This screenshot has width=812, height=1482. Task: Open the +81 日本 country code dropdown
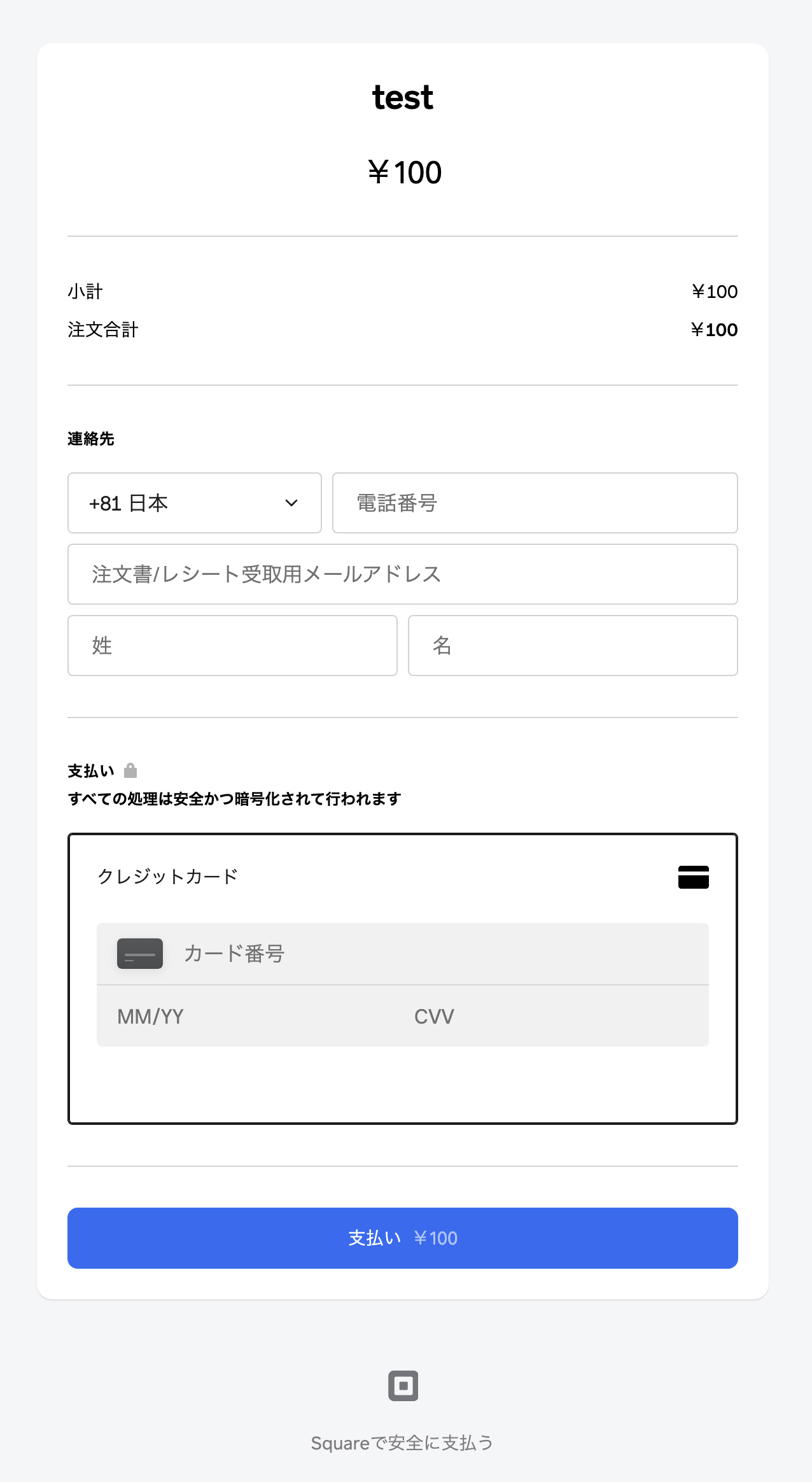195,503
